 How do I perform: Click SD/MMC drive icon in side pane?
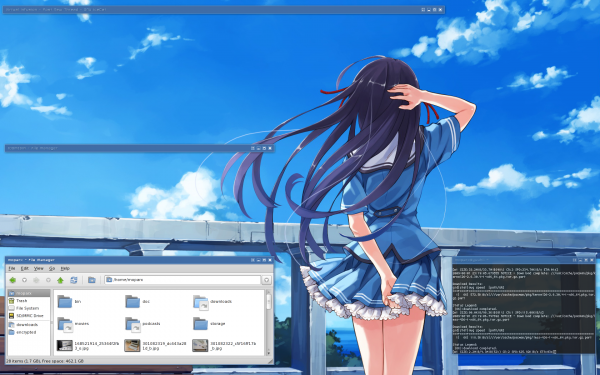tap(11, 316)
